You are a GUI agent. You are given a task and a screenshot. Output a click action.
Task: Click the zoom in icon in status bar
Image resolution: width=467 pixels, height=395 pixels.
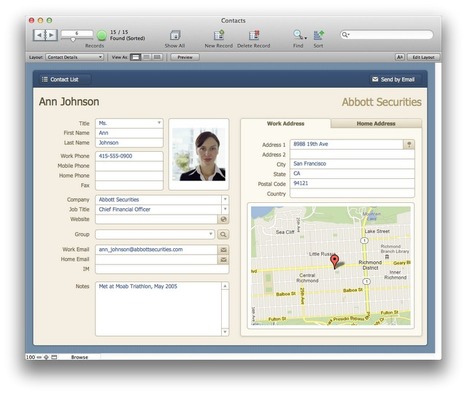(46, 357)
